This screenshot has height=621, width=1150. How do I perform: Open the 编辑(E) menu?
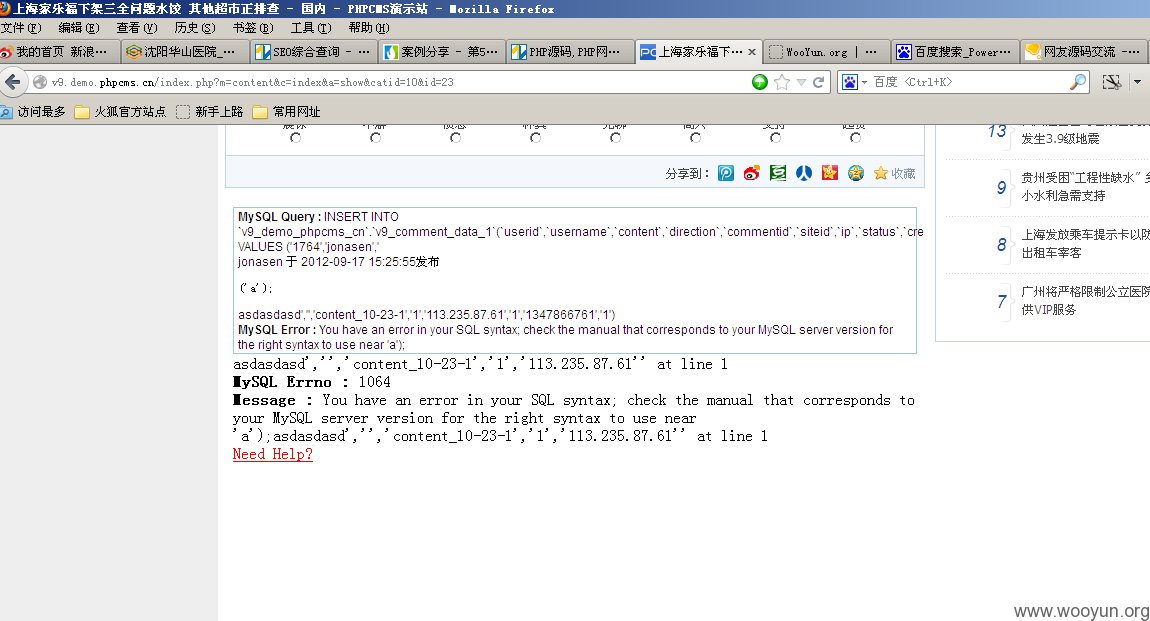click(x=79, y=28)
